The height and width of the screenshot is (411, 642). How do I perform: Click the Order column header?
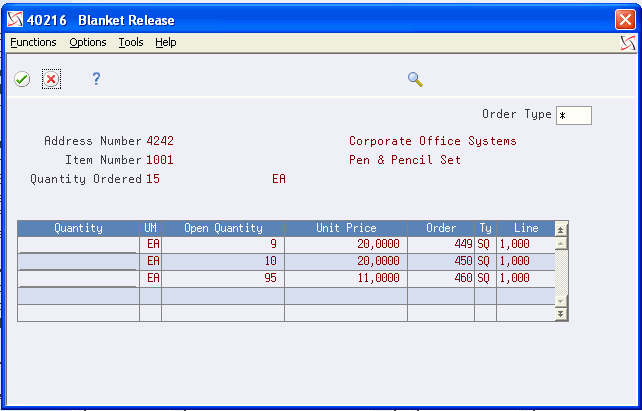tap(441, 228)
